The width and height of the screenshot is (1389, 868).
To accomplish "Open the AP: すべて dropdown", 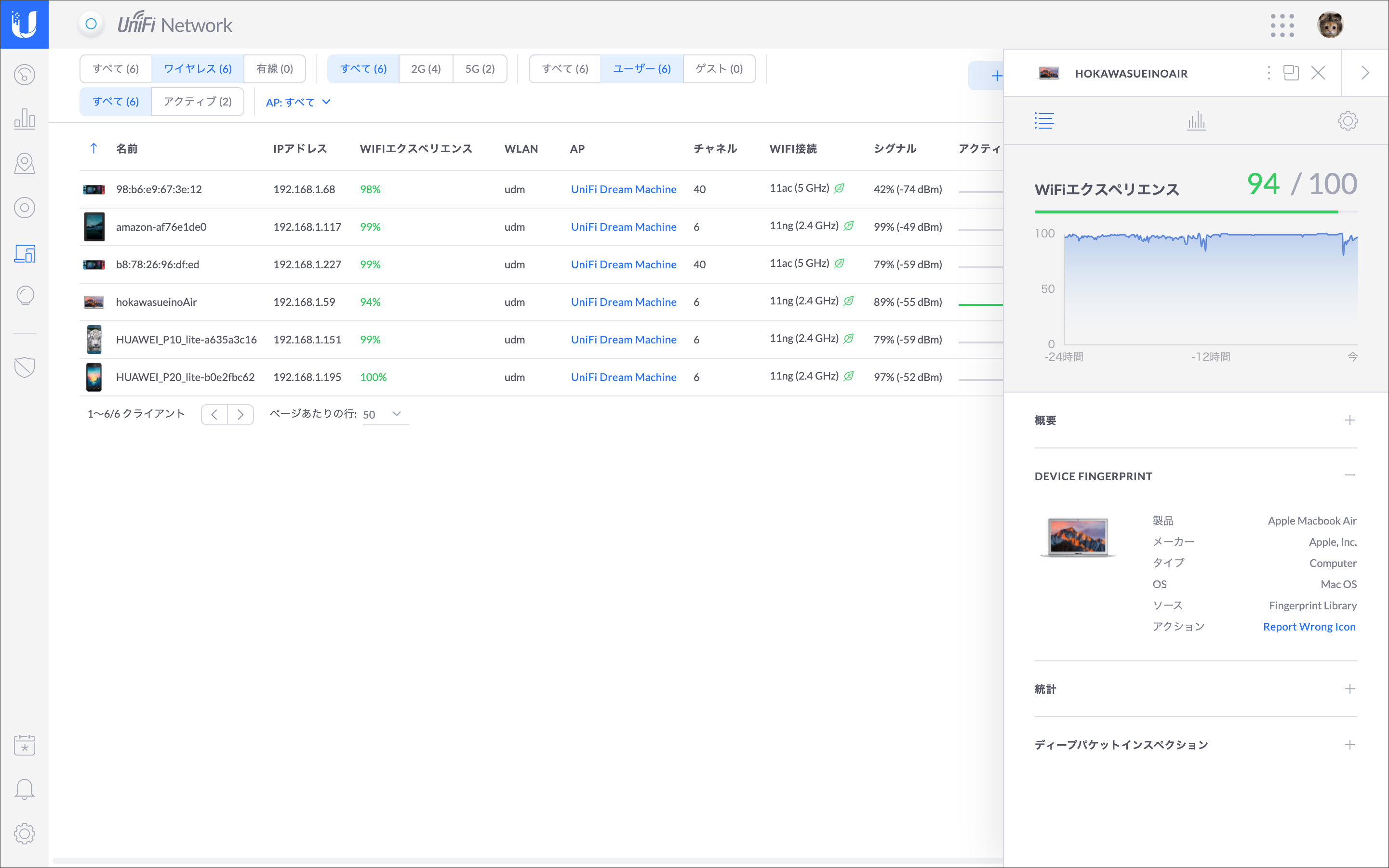I will (x=298, y=102).
